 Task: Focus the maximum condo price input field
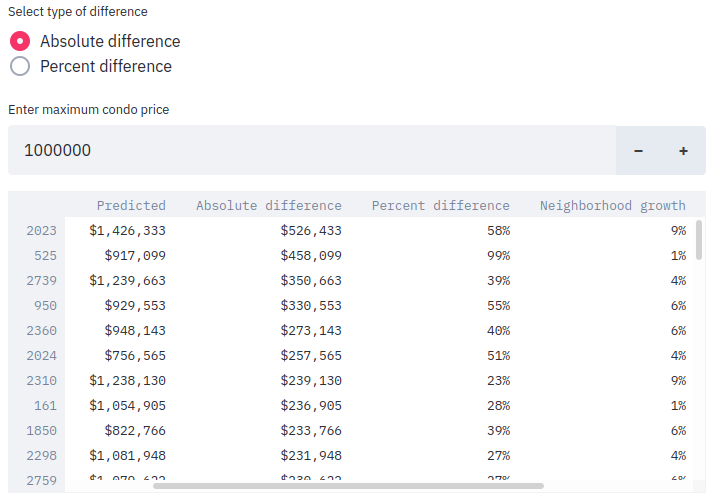(310, 151)
